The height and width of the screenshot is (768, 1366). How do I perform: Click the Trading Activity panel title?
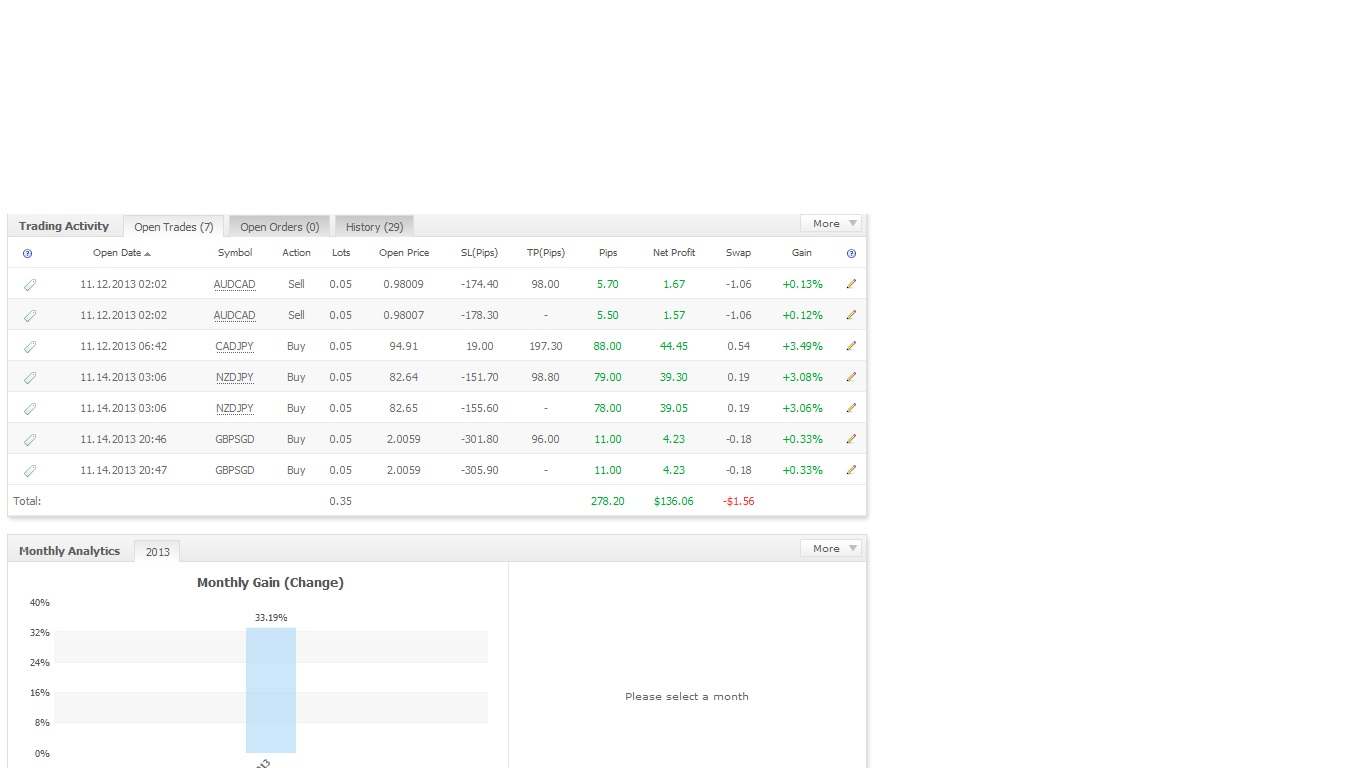(64, 226)
